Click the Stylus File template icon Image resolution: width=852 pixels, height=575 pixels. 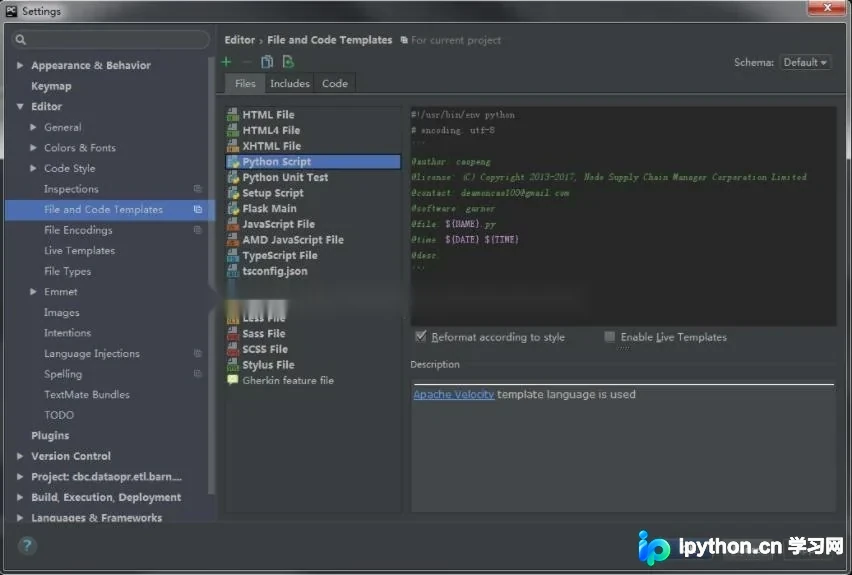233,365
